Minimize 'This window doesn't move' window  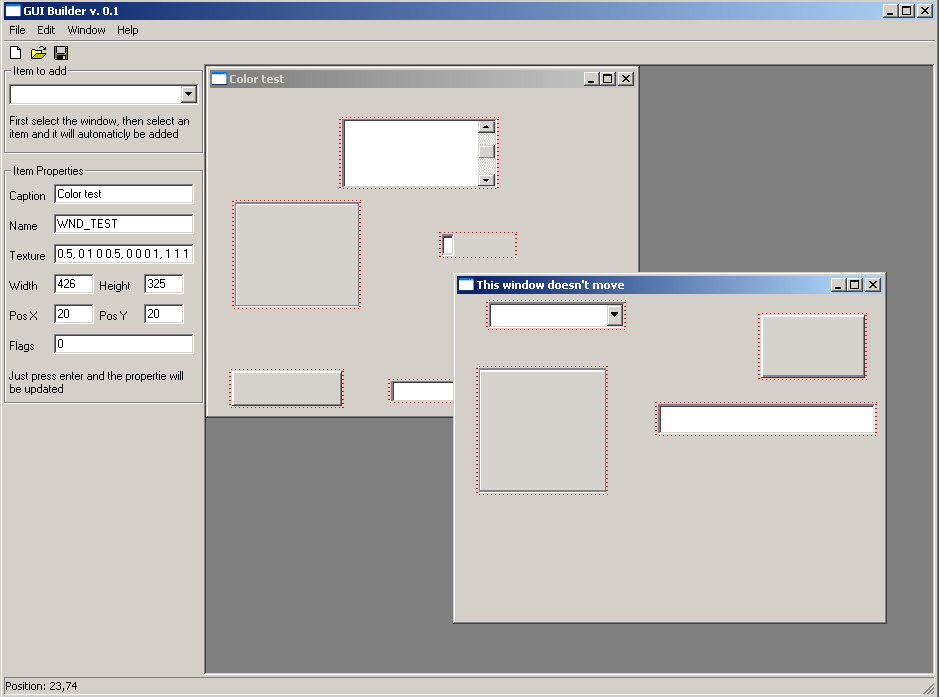point(838,284)
